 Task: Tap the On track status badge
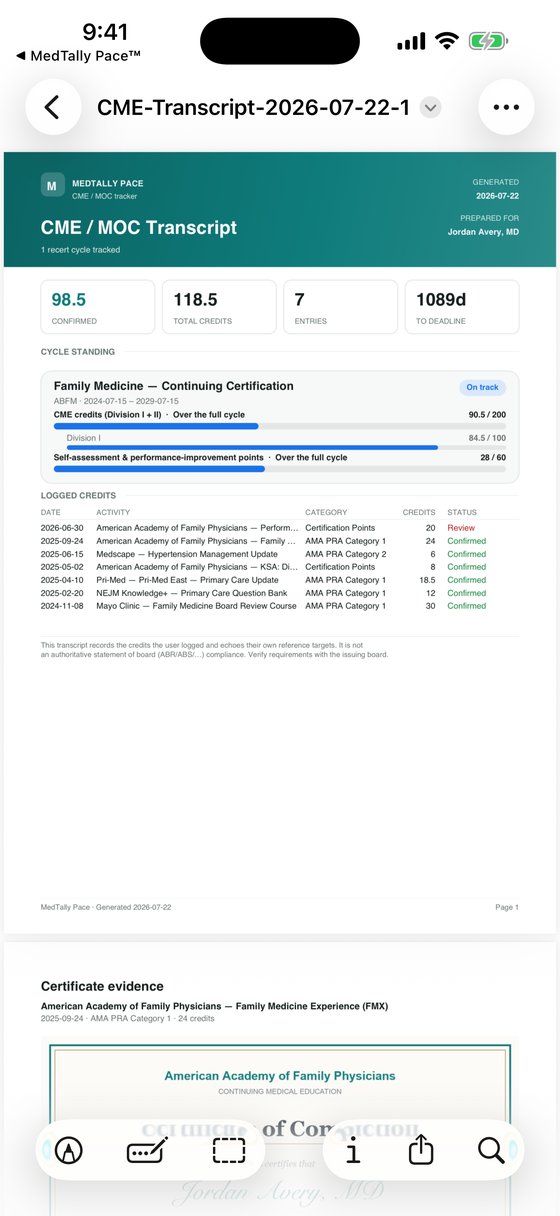pos(482,387)
